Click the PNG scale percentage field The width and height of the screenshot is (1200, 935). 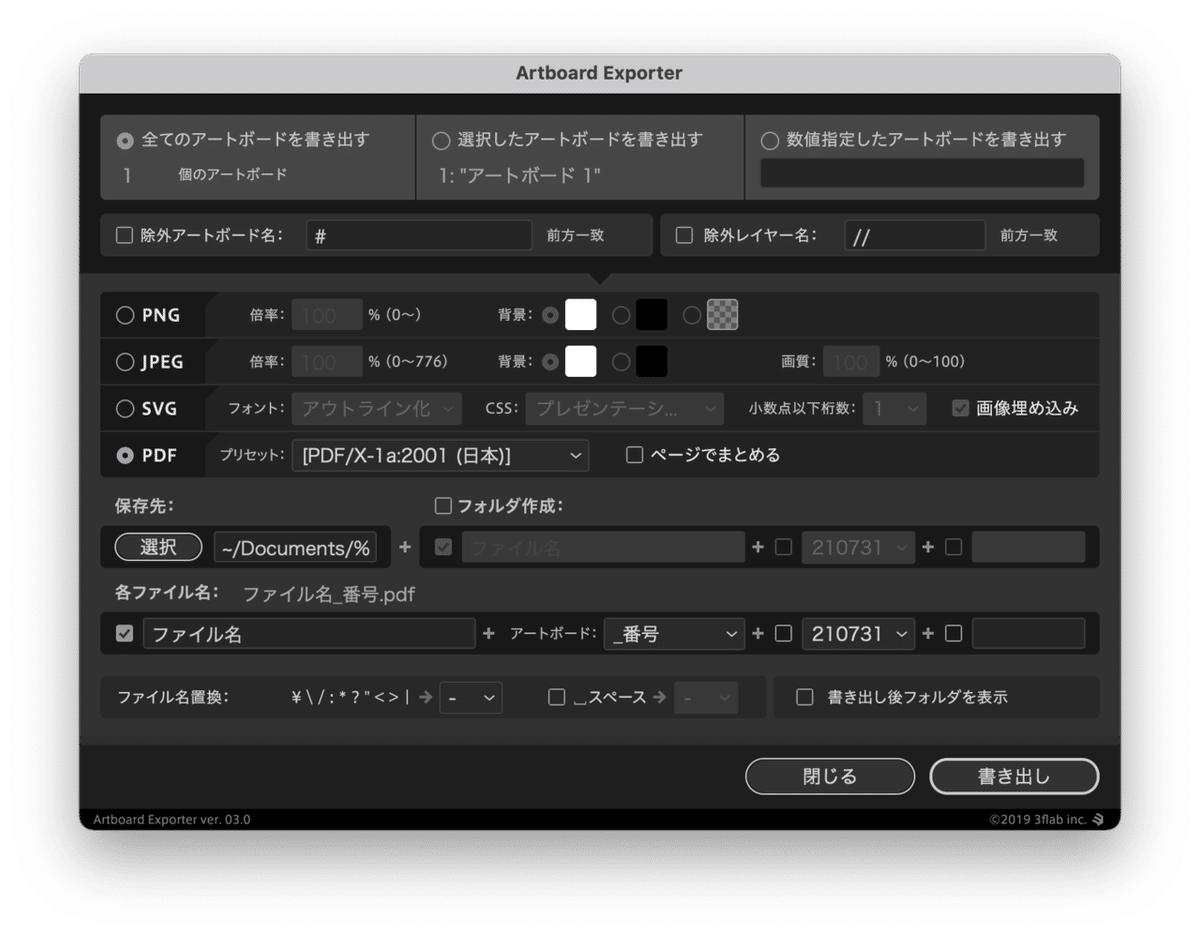pos(327,315)
